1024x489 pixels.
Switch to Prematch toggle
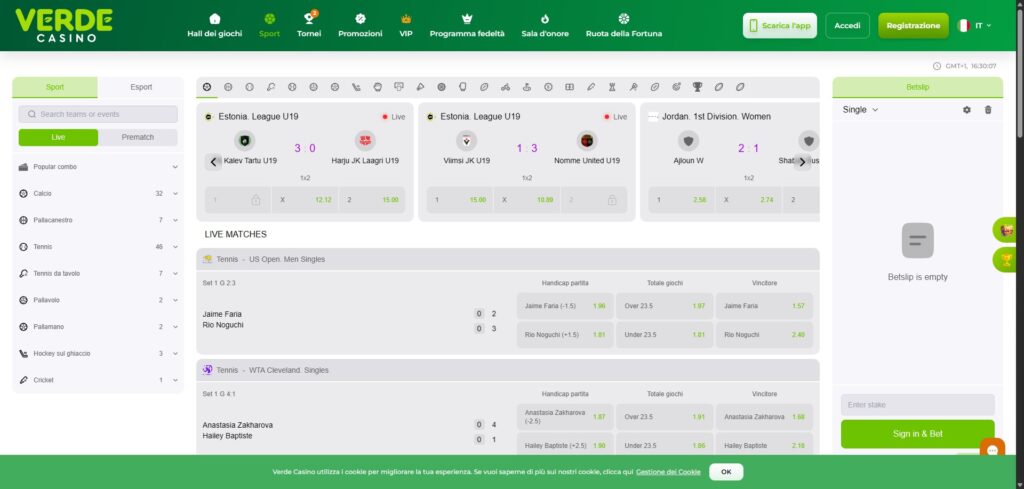tap(138, 138)
